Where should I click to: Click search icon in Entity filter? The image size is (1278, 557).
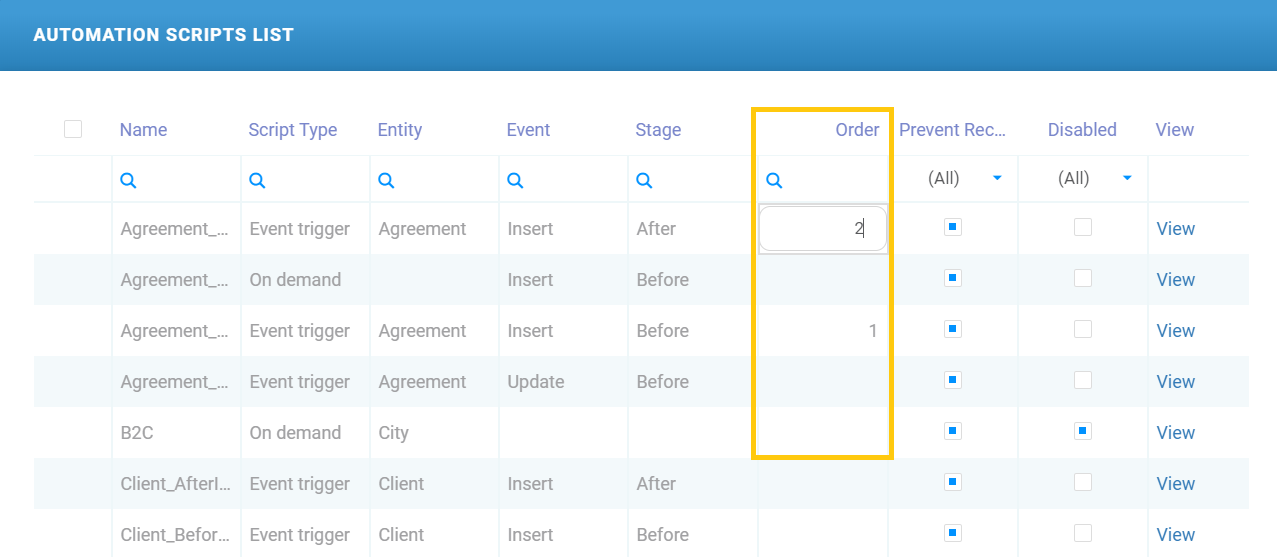[x=386, y=180]
